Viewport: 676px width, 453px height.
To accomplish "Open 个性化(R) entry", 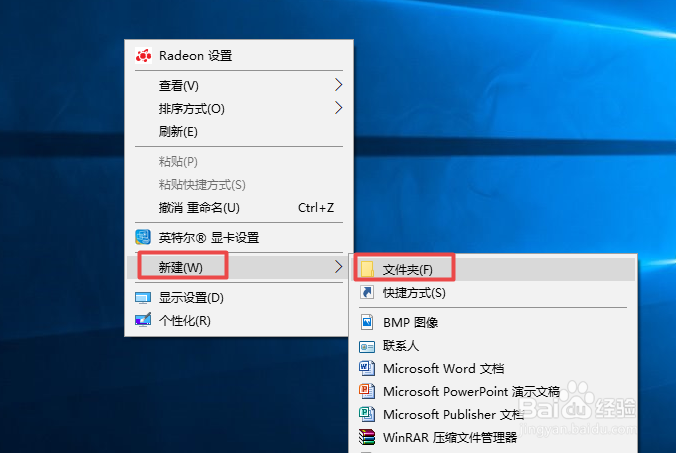I will tap(239, 320).
